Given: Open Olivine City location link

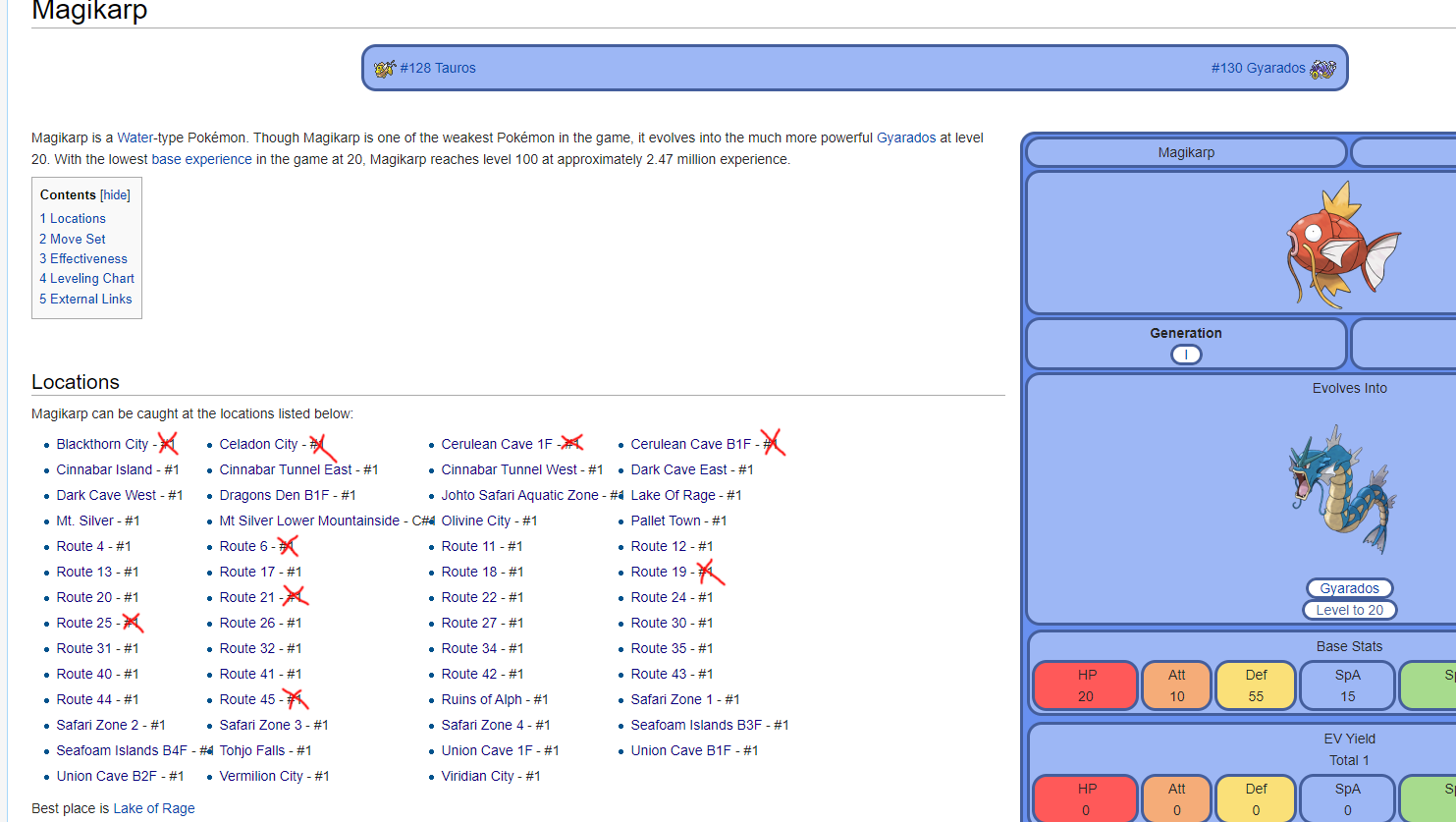Looking at the screenshot, I should (476, 521).
